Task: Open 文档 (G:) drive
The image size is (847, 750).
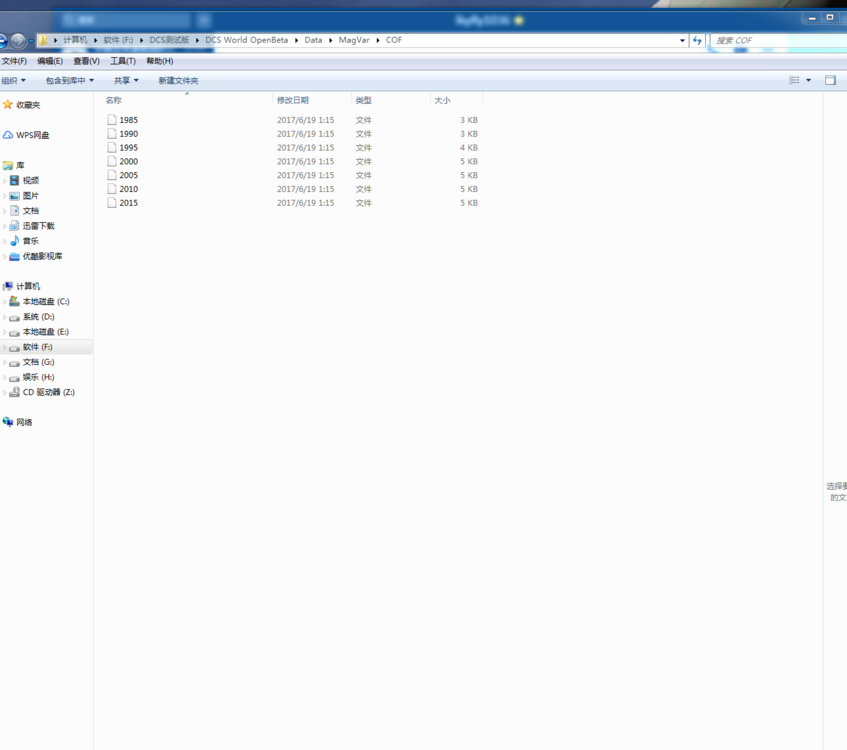Action: (38, 362)
